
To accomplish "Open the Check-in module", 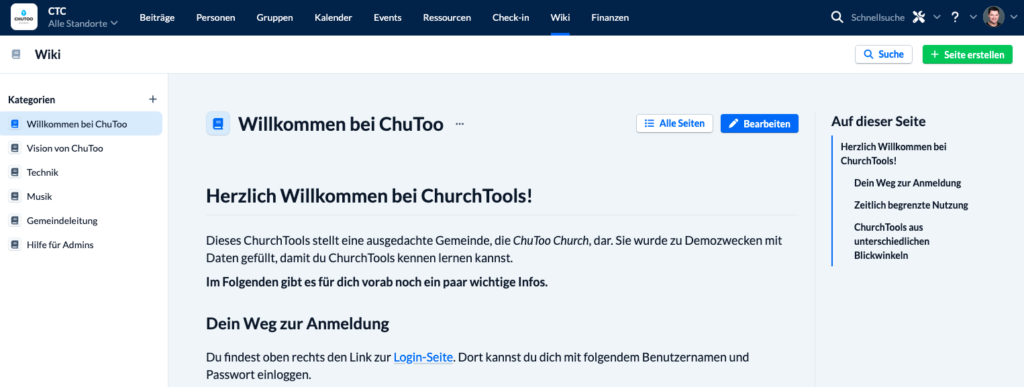I will point(511,18).
